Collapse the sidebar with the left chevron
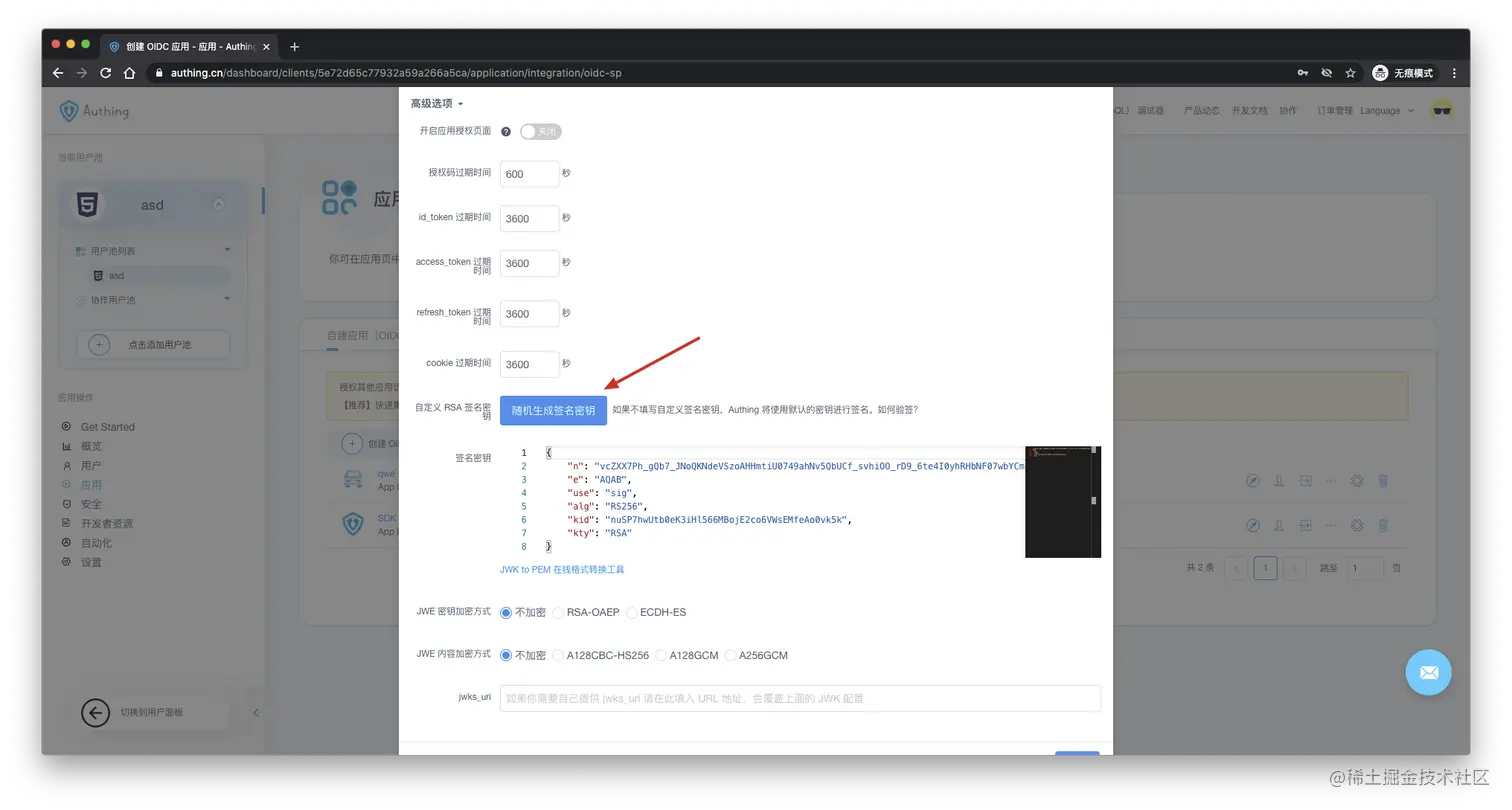1512x810 pixels. click(255, 713)
